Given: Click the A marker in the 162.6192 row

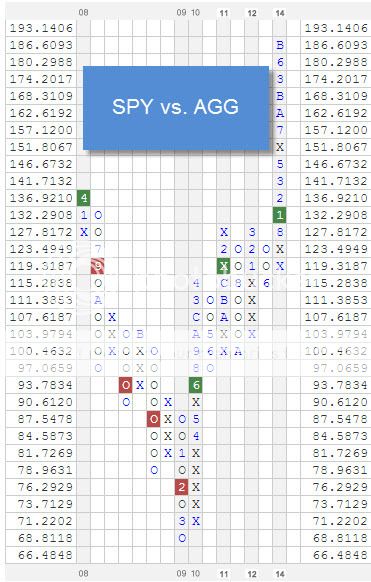Looking at the screenshot, I should [280, 113].
